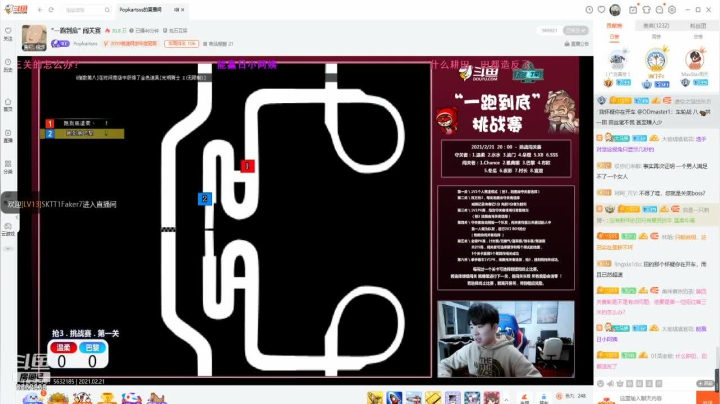Go back with the back arrow

40,10
